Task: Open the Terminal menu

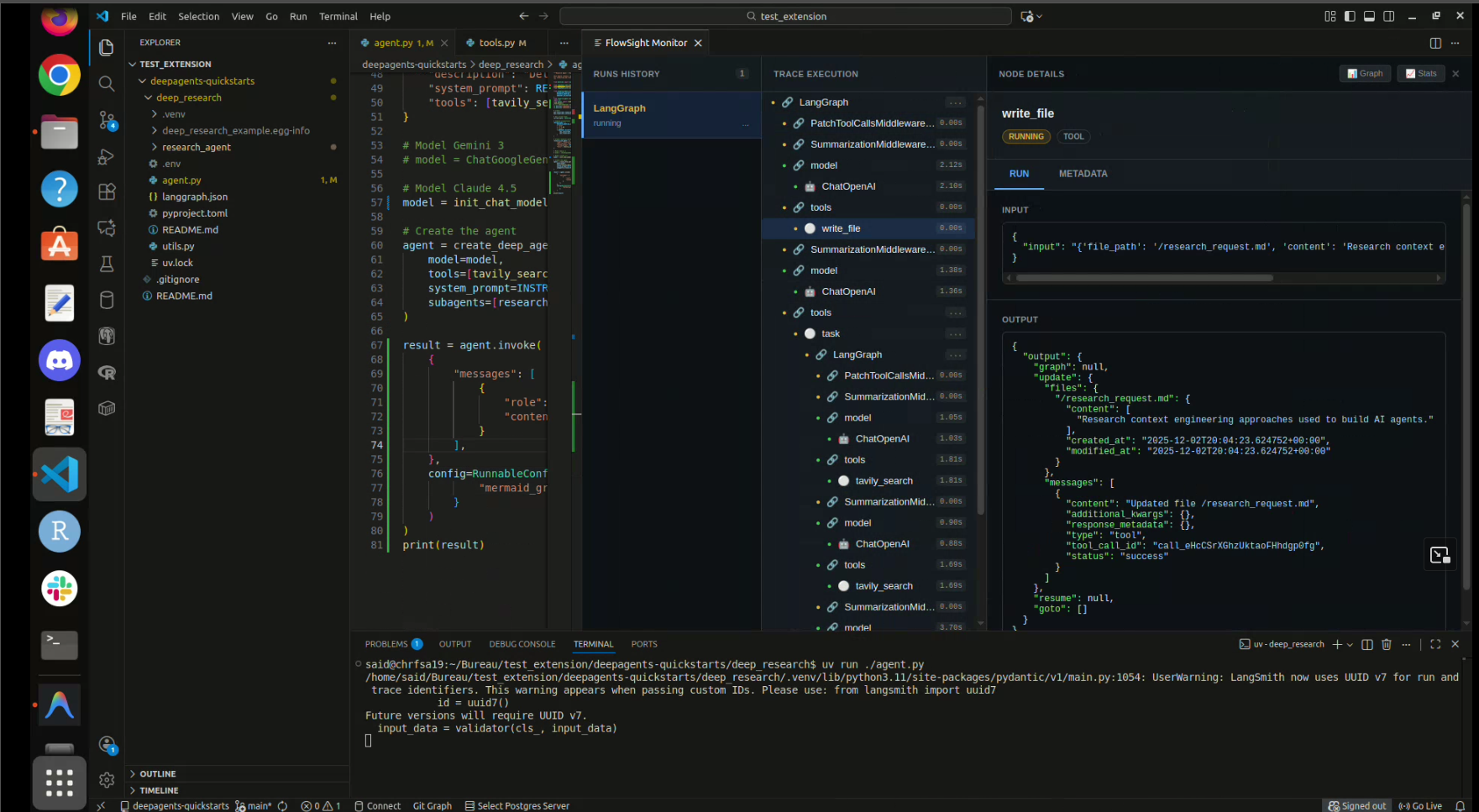Action: pos(338,16)
